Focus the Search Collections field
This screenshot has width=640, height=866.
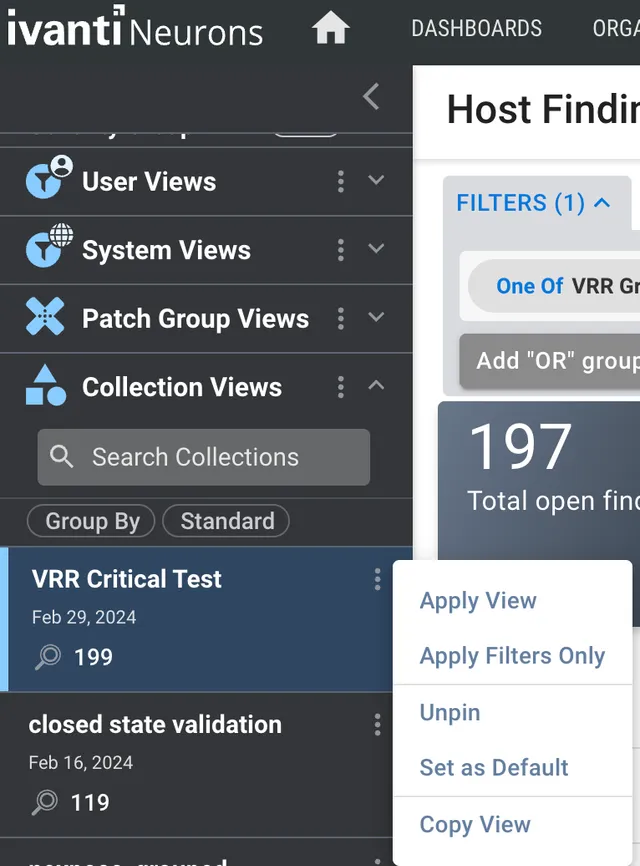[x=204, y=457]
